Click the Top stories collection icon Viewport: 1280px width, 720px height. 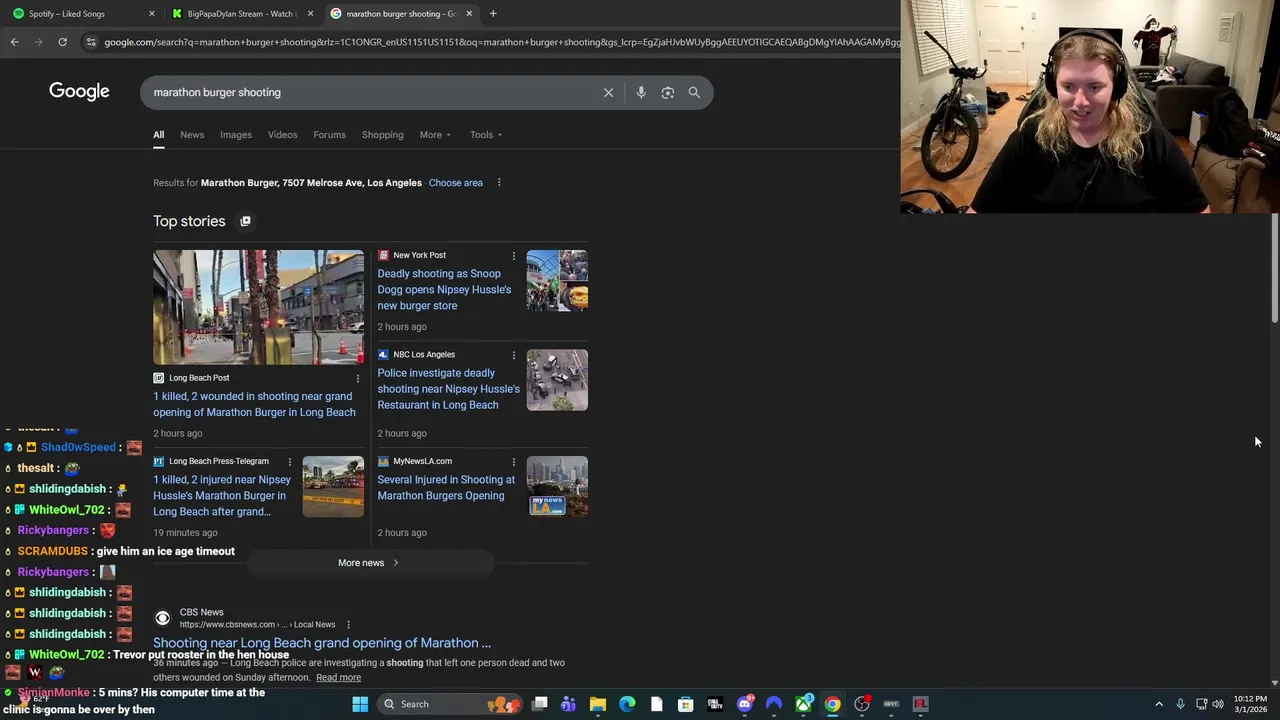pos(245,221)
